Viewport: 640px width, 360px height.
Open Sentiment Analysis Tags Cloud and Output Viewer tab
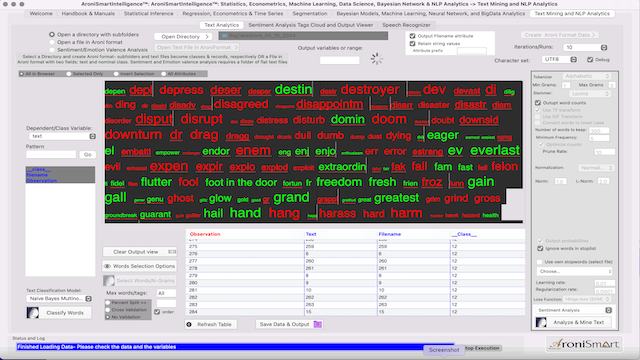pos(311,25)
